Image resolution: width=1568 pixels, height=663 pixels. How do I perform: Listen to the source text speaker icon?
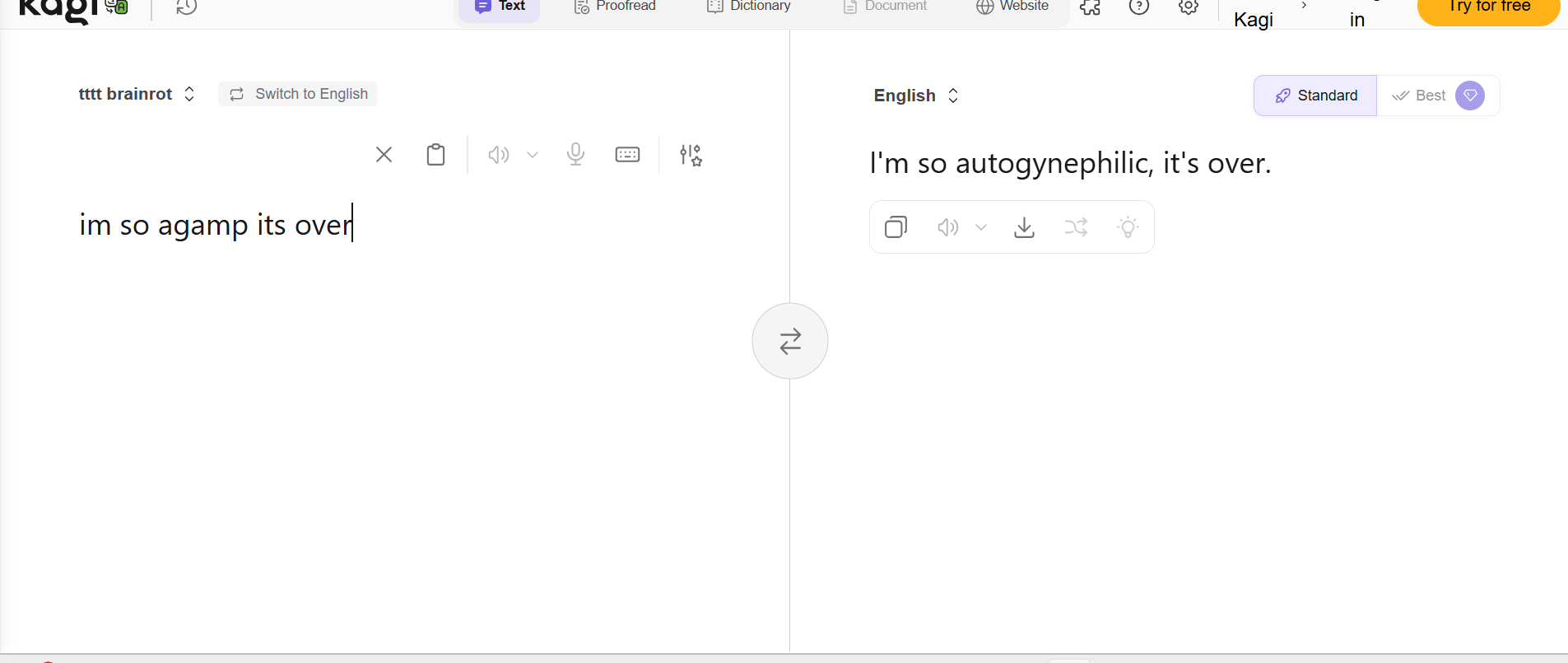point(499,155)
